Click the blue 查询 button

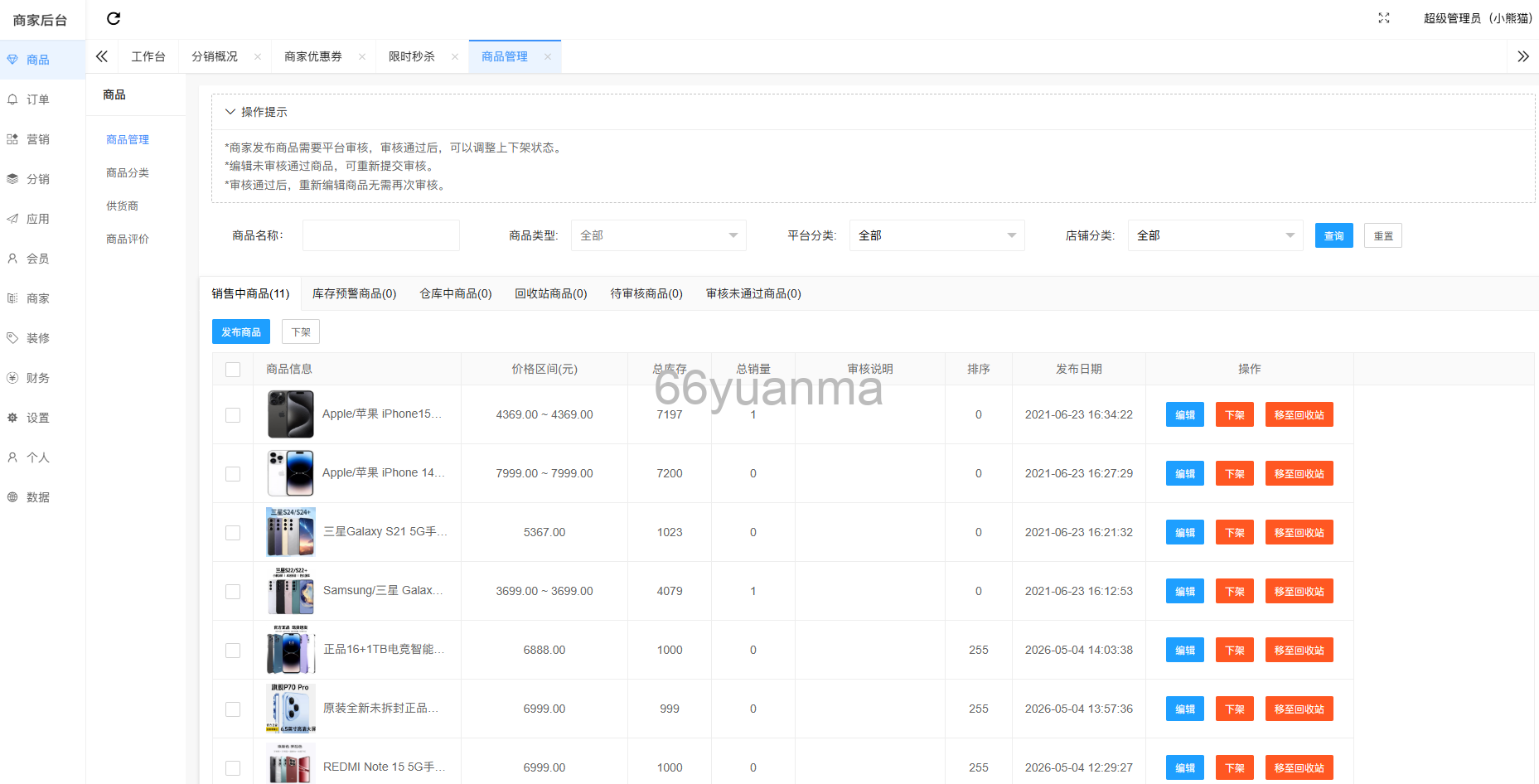point(1334,235)
